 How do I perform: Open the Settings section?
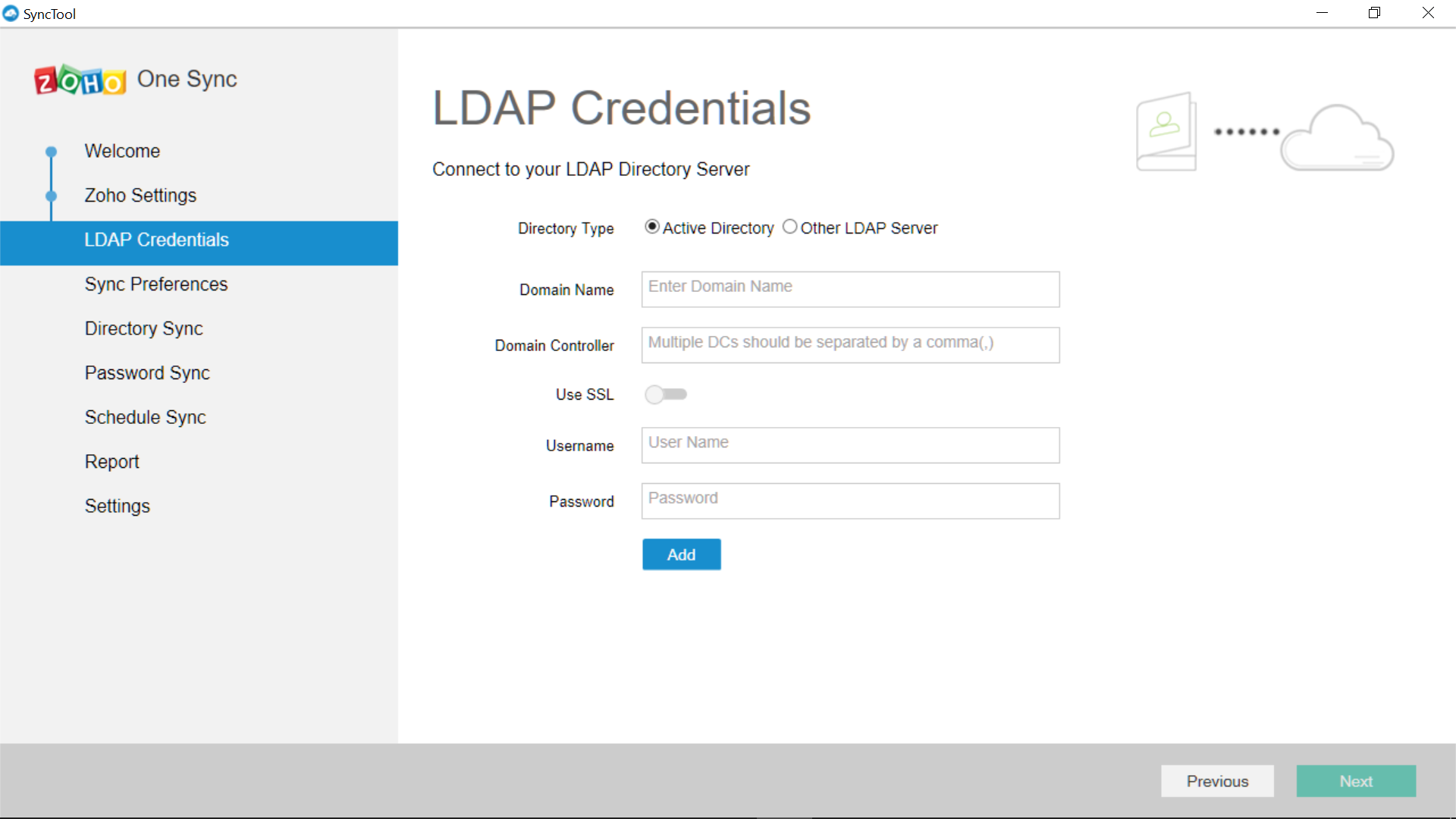(117, 506)
